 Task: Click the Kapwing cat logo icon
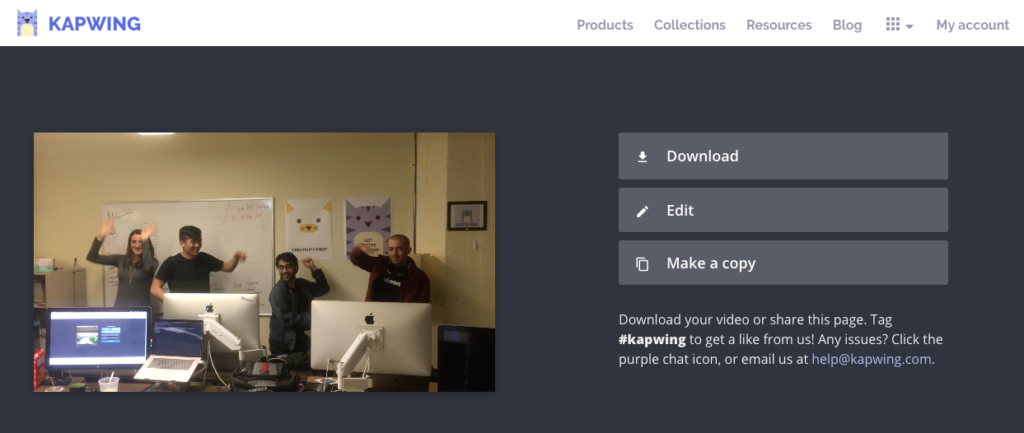coord(27,23)
